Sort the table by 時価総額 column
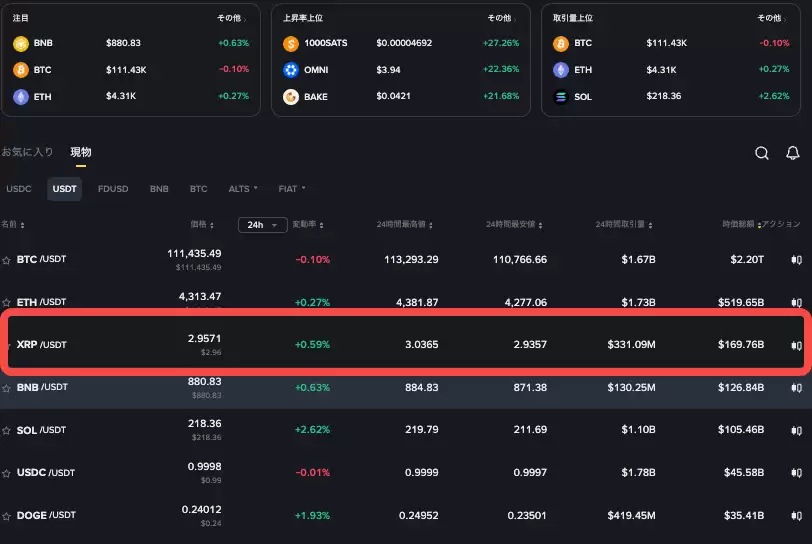 [741, 225]
